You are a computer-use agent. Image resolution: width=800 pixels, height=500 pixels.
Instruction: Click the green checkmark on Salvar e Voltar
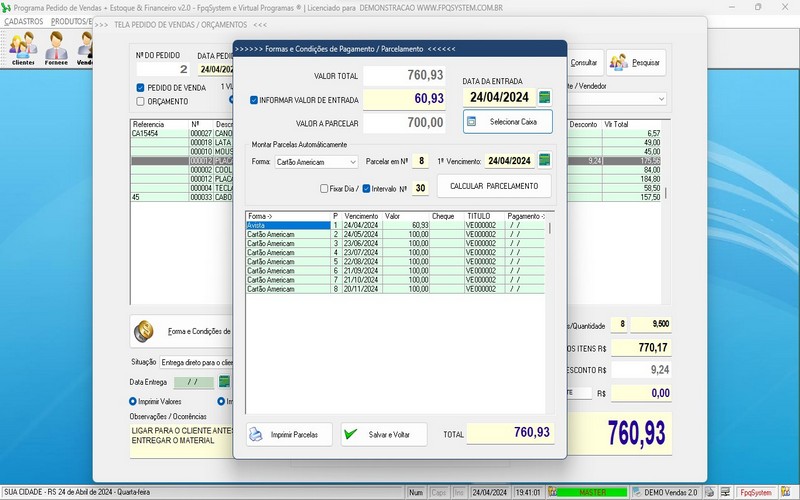point(350,435)
